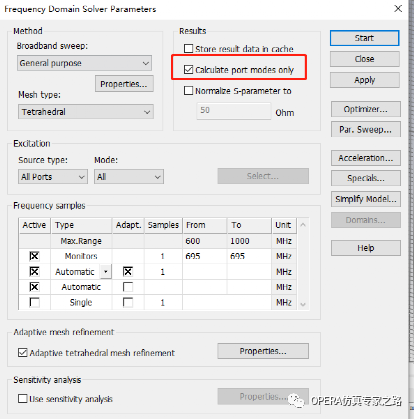Enable Normalize S-parameter to checkbox
The image size is (414, 419).
(x=188, y=91)
